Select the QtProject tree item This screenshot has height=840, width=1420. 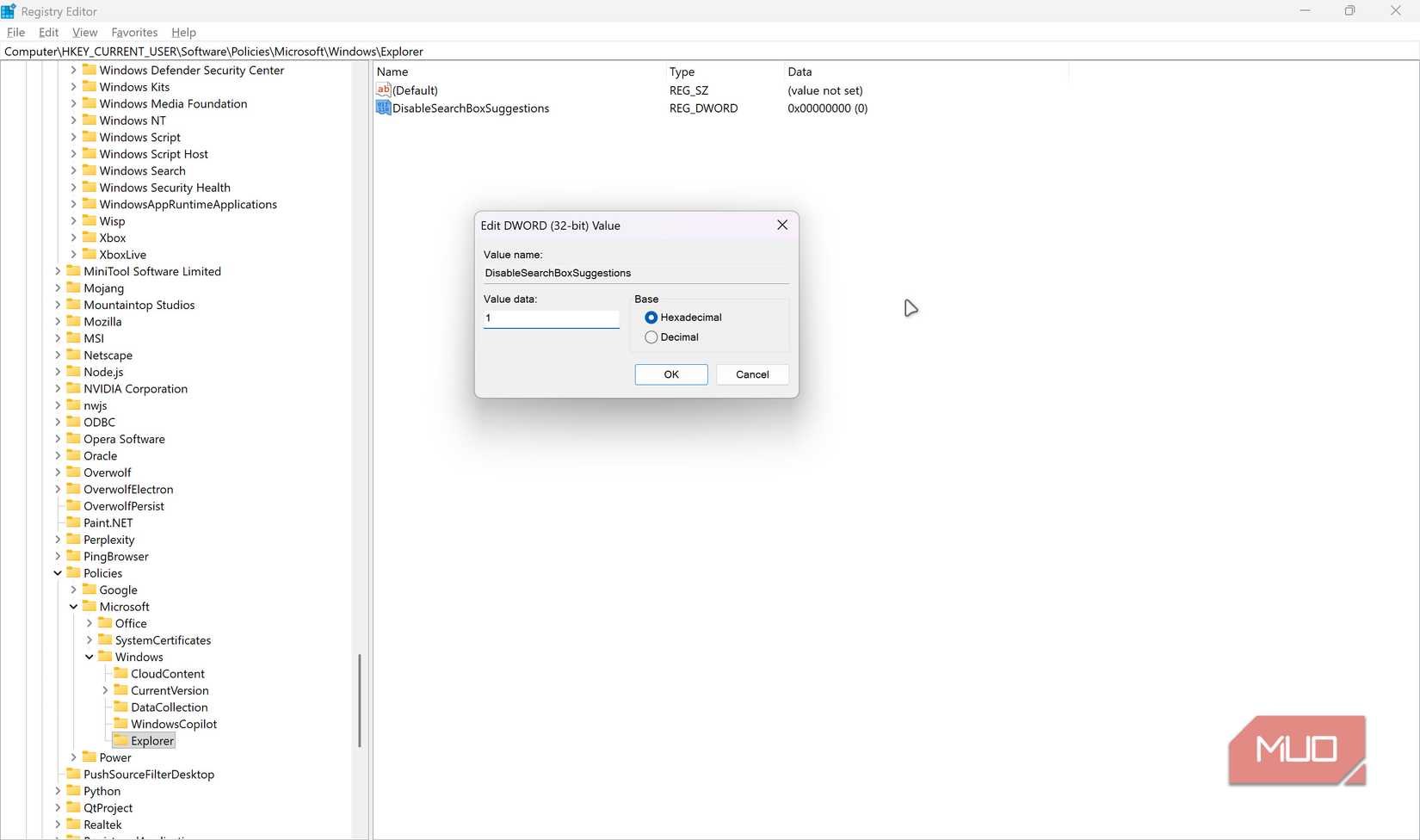coord(108,807)
